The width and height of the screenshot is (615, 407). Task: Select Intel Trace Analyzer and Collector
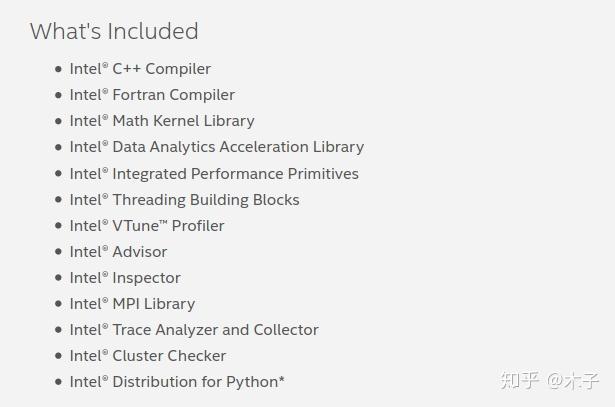pyautogui.click(x=194, y=329)
